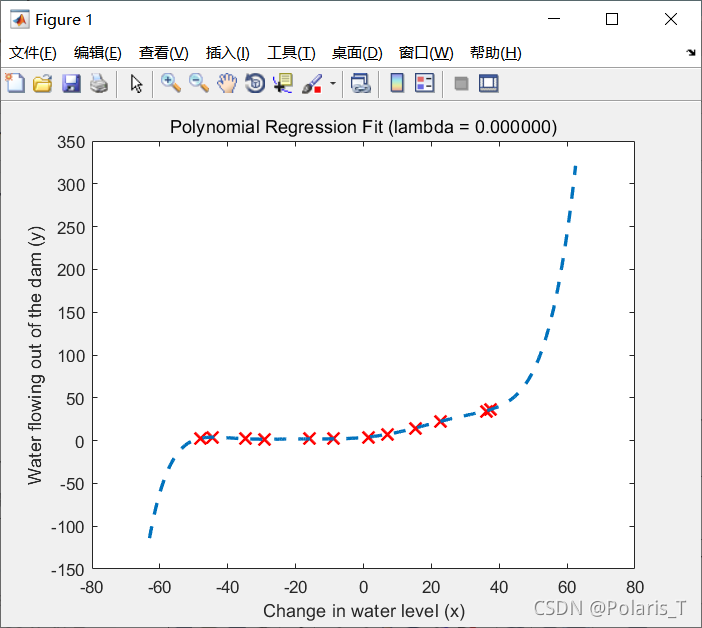702x628 pixels.
Task: Maximize the Figure 1 window
Action: coord(612,19)
